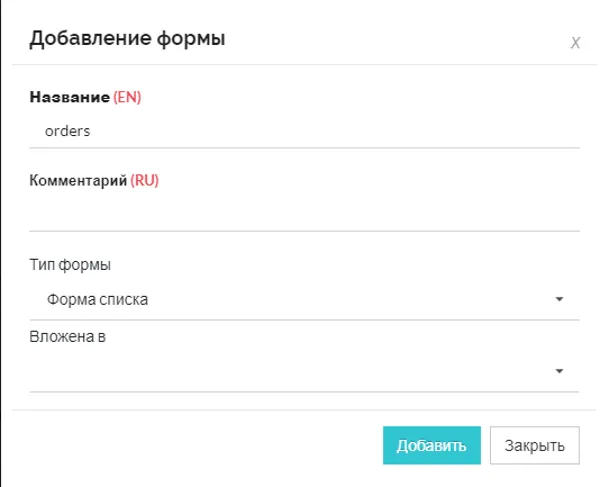Expand the Вложена в dropdown arrow
The height and width of the screenshot is (487, 600).
coord(559,371)
